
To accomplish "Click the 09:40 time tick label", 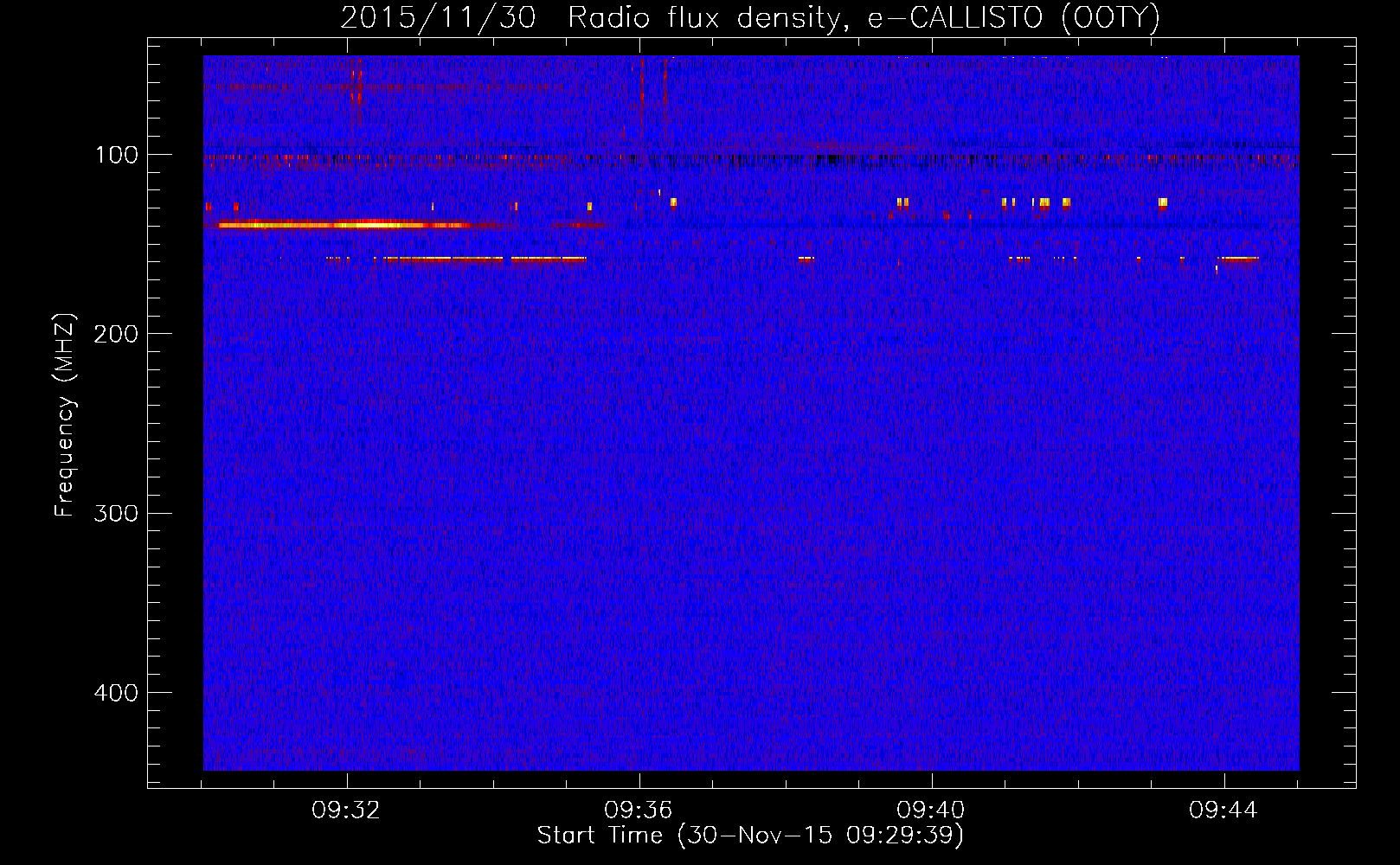I will point(931,811).
